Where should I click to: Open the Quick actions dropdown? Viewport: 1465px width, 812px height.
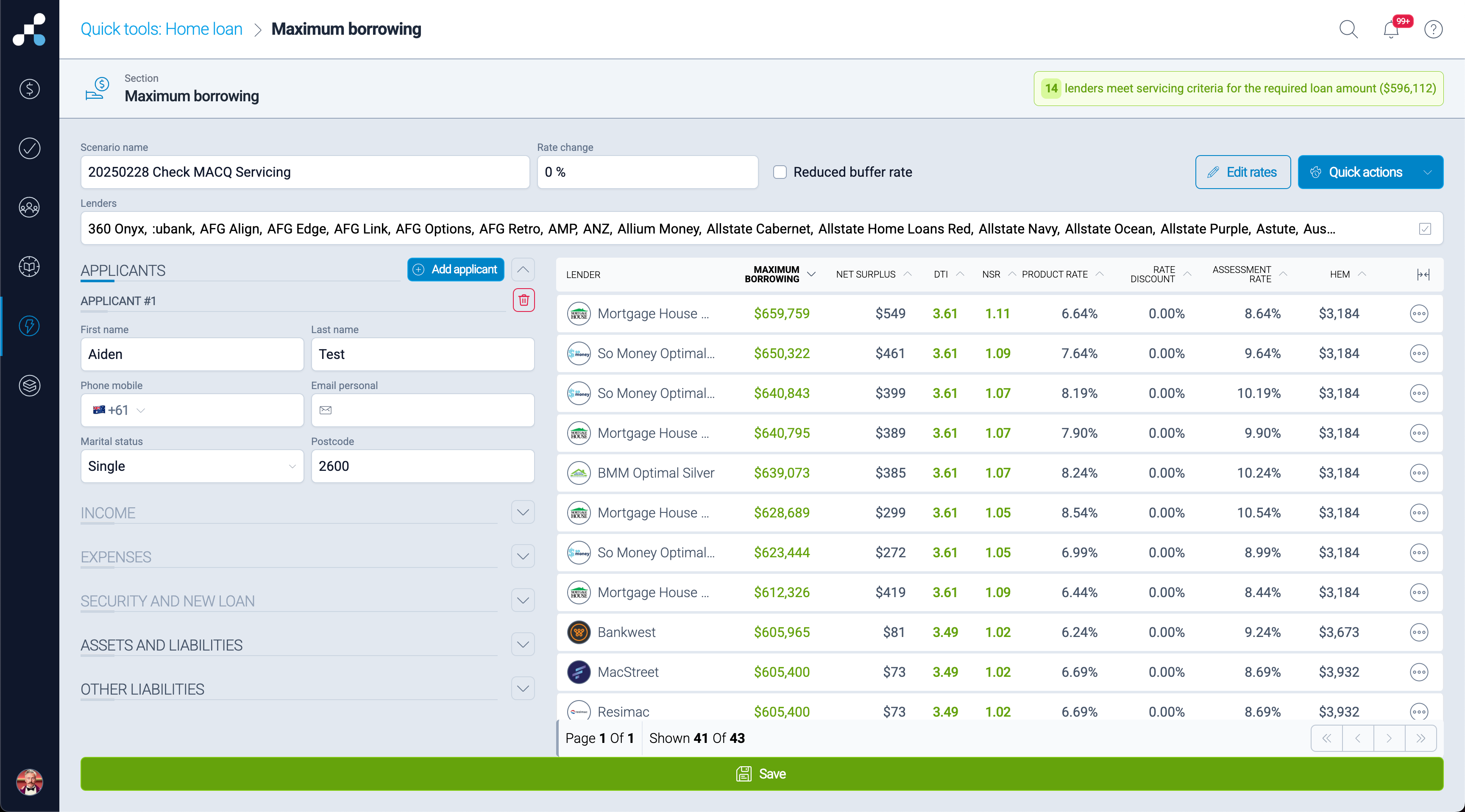pyautogui.click(x=1370, y=172)
